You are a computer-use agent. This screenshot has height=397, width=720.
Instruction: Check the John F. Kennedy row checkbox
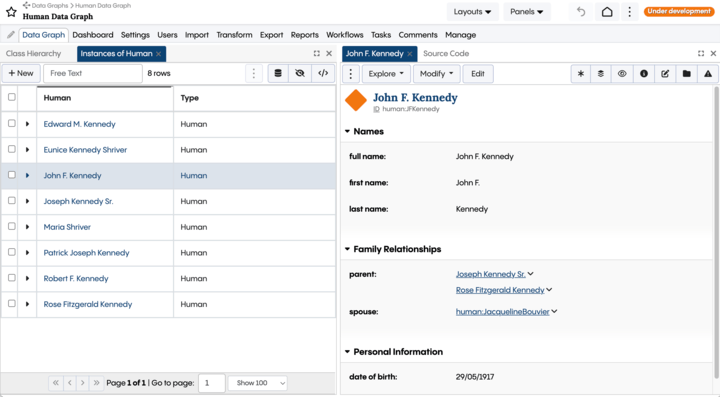[x=12, y=175]
